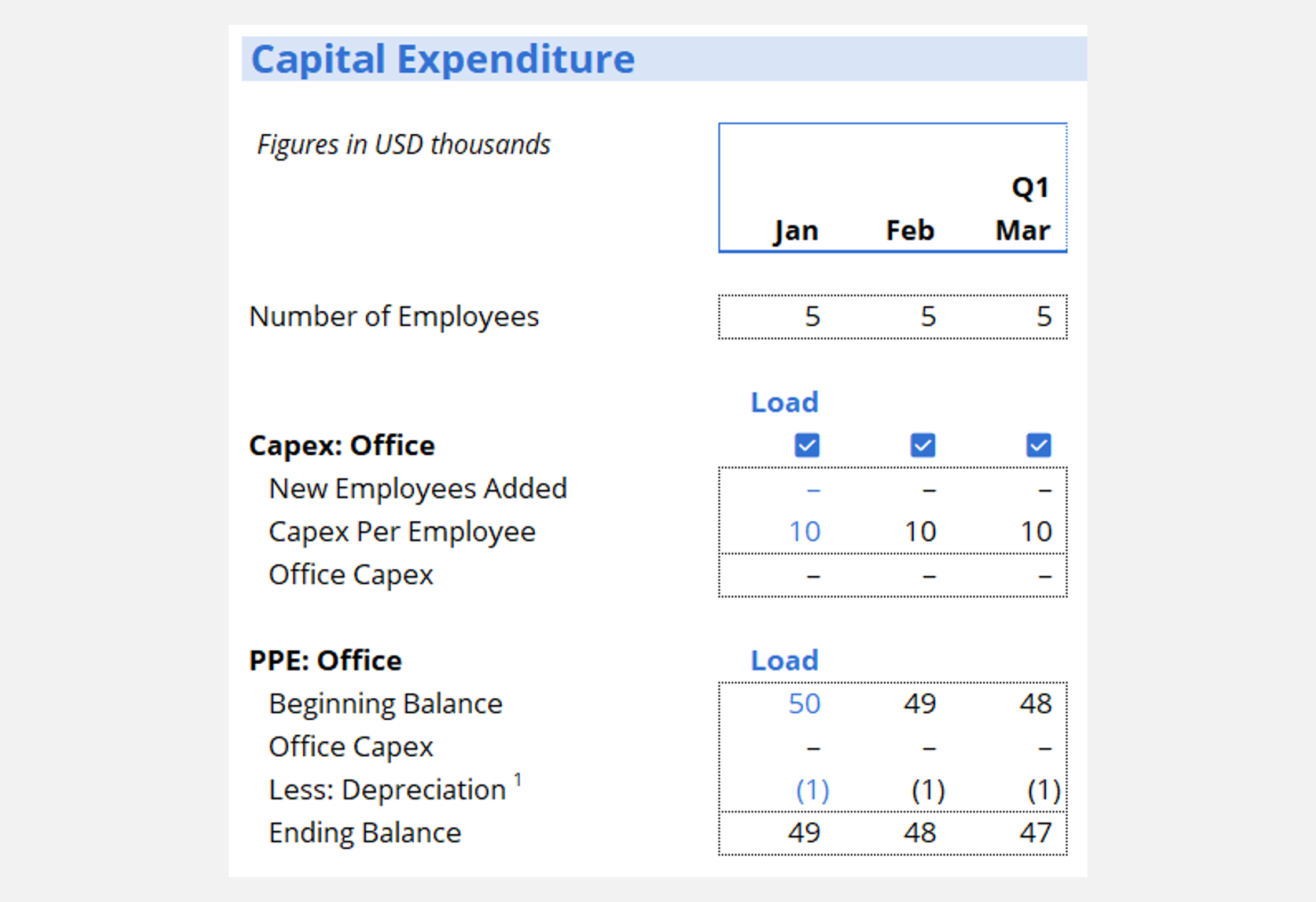
Task: Select the Feb column header
Action: pos(910,230)
